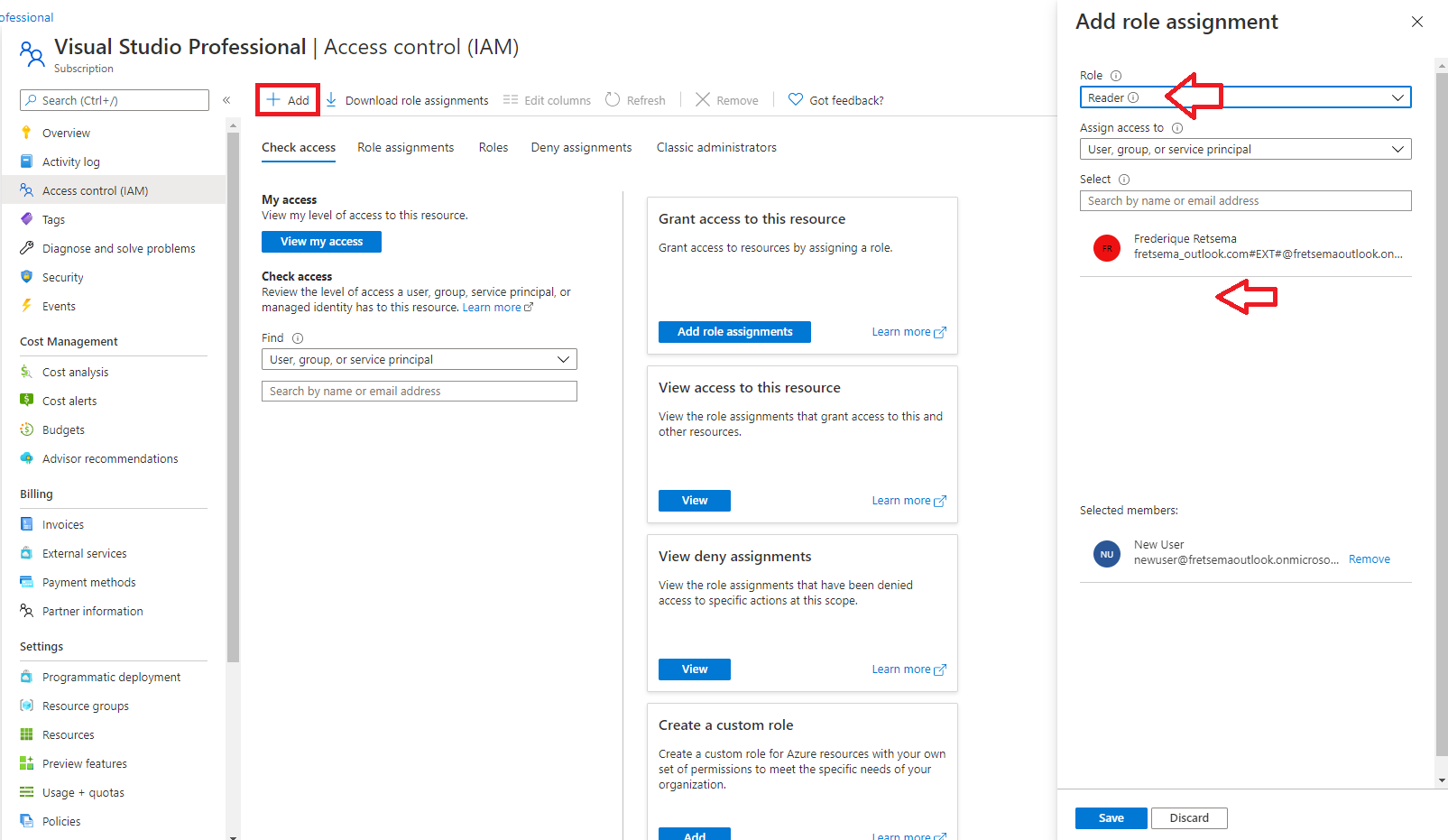Open the Assign access to dropdown
This screenshot has width=1448, height=840.
pyautogui.click(x=1245, y=150)
